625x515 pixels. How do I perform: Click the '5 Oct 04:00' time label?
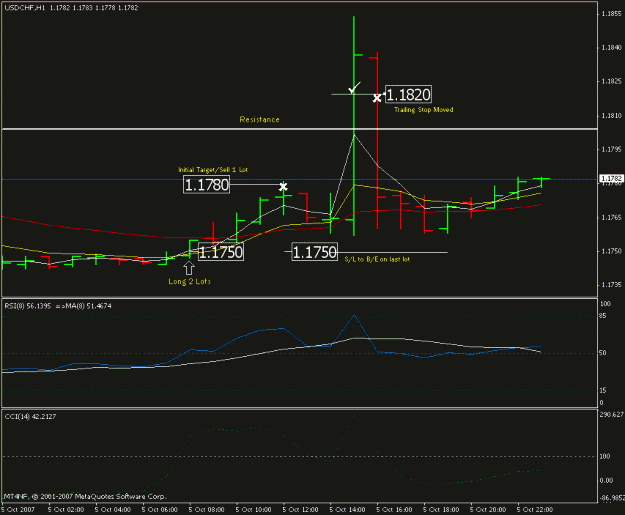click(113, 510)
